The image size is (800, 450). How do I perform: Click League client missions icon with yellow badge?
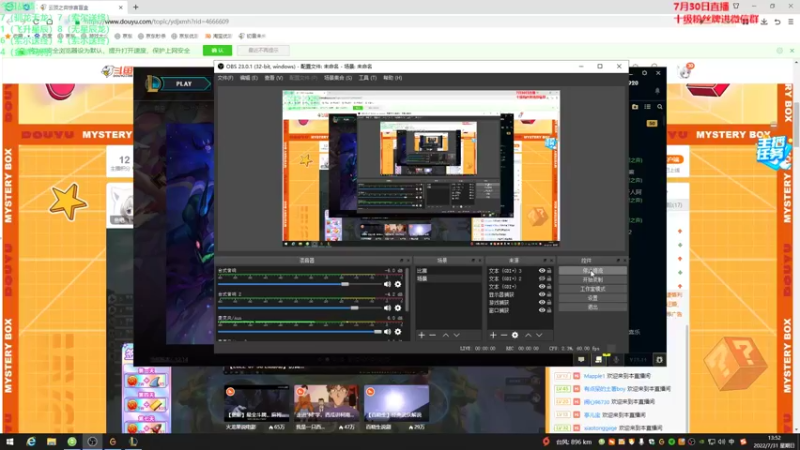599,360
